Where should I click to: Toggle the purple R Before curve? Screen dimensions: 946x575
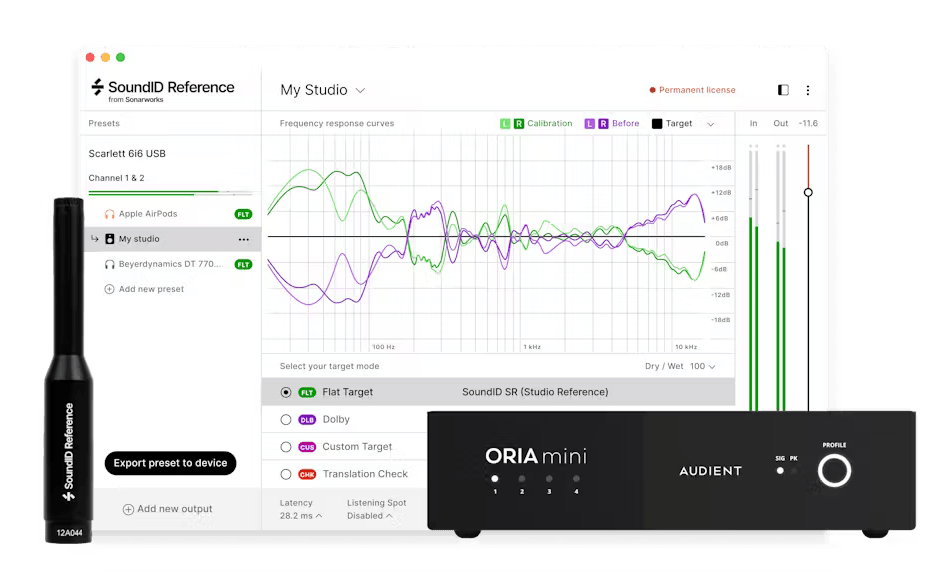point(603,124)
